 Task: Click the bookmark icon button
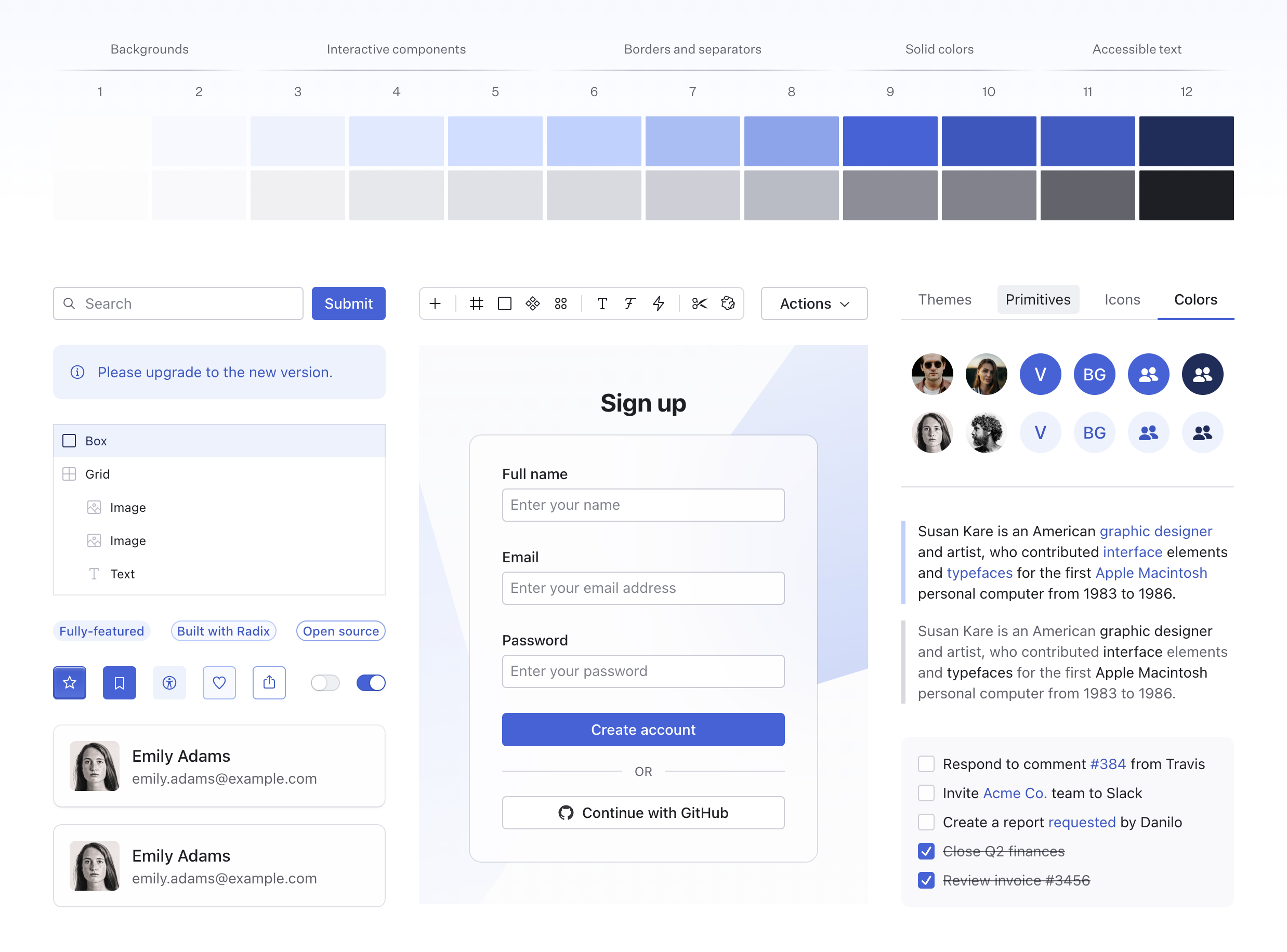(x=120, y=683)
